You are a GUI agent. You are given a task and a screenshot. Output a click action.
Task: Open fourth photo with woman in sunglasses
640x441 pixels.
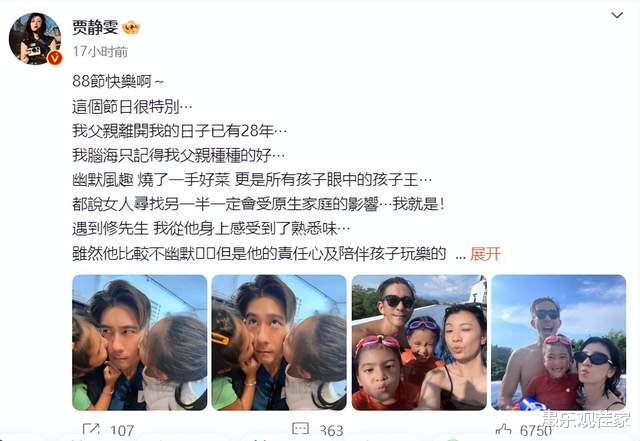click(x=559, y=343)
